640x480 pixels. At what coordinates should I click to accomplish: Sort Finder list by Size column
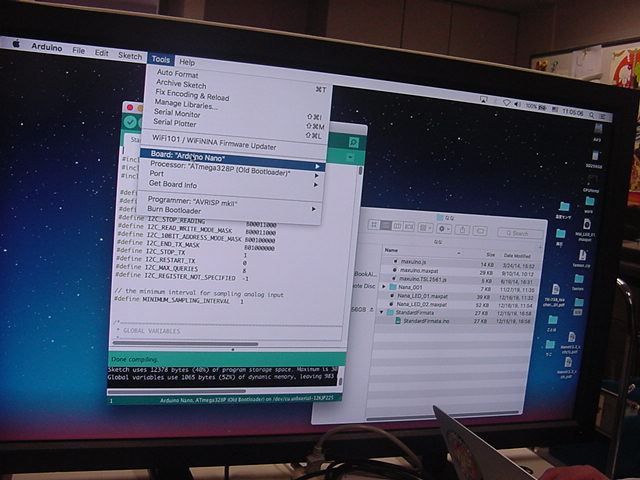tap(491, 255)
